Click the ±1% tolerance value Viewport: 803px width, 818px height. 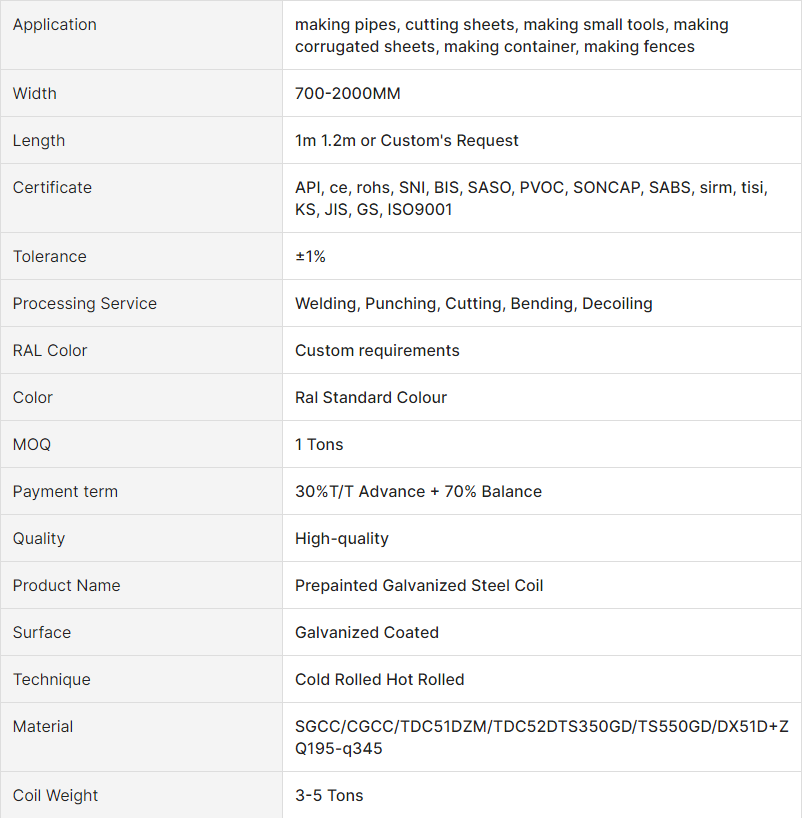(310, 256)
